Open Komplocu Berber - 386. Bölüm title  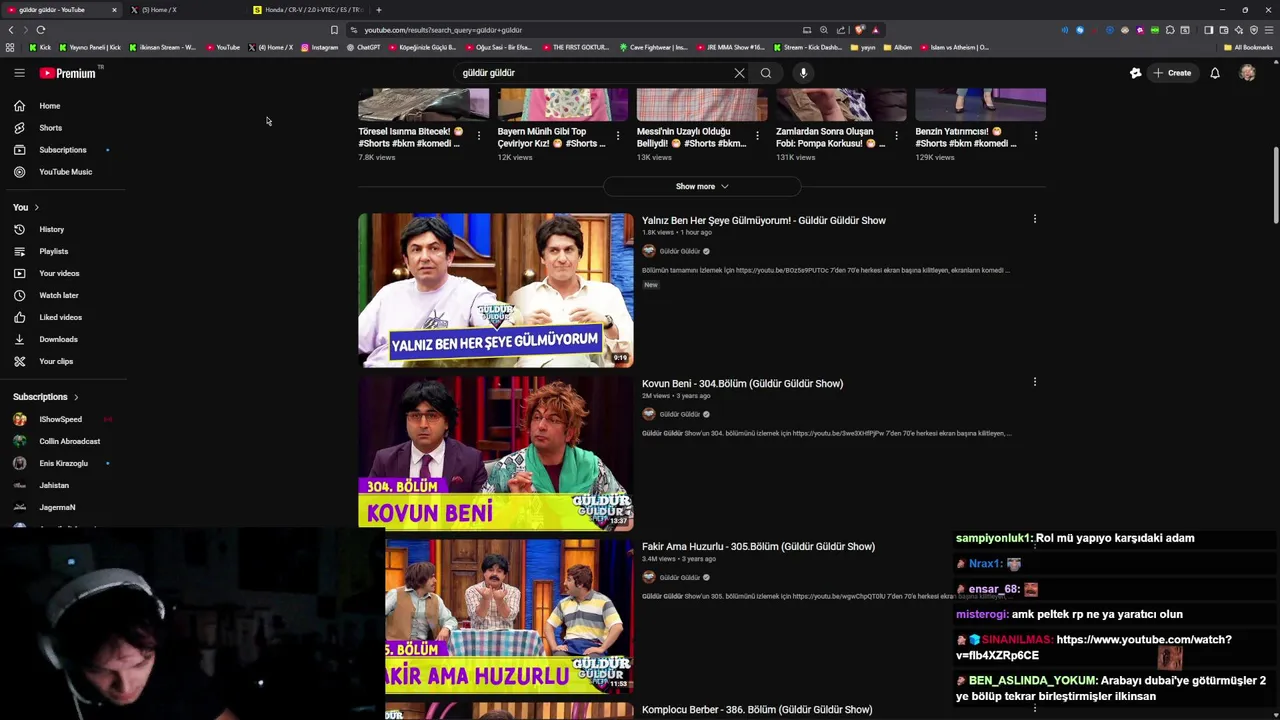[757, 710]
